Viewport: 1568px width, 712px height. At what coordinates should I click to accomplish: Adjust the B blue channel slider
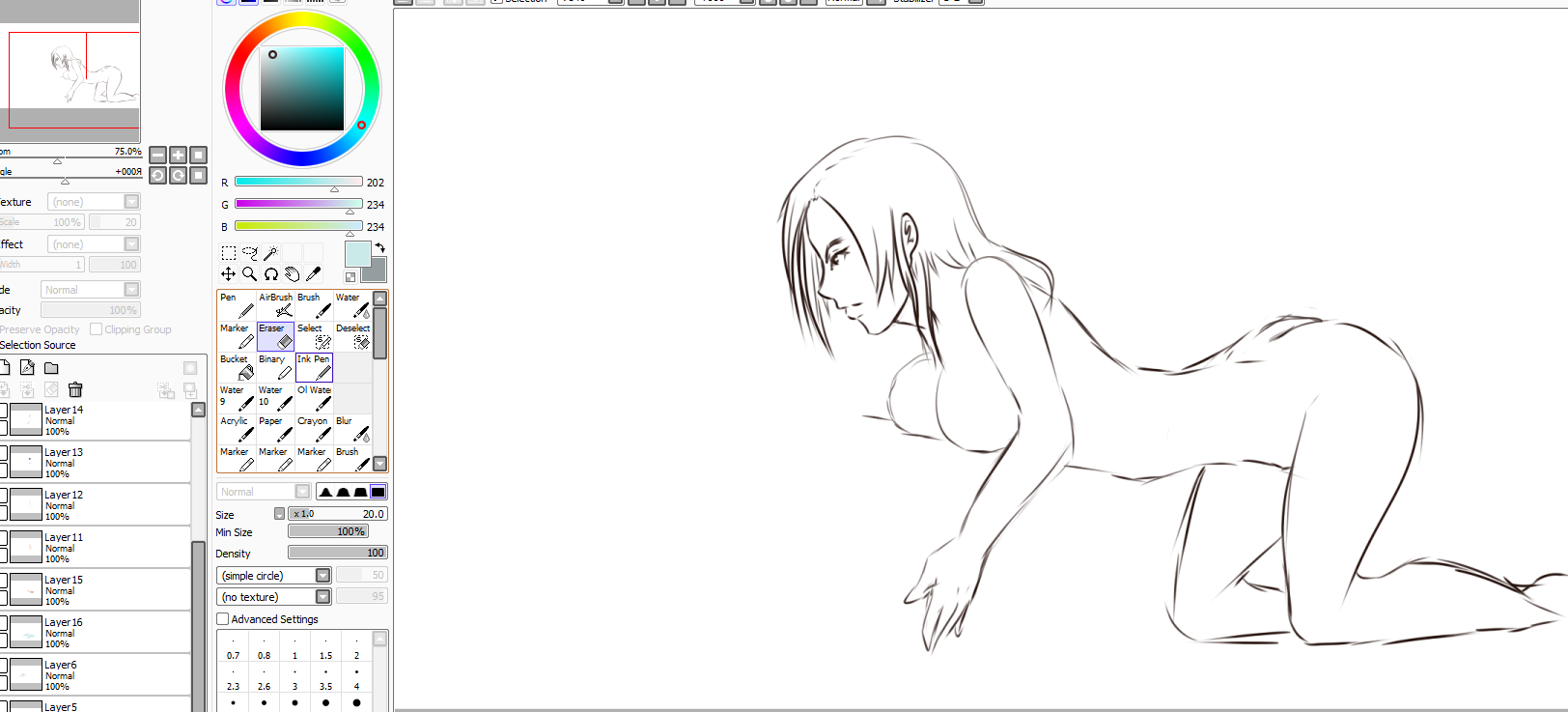tap(298, 226)
